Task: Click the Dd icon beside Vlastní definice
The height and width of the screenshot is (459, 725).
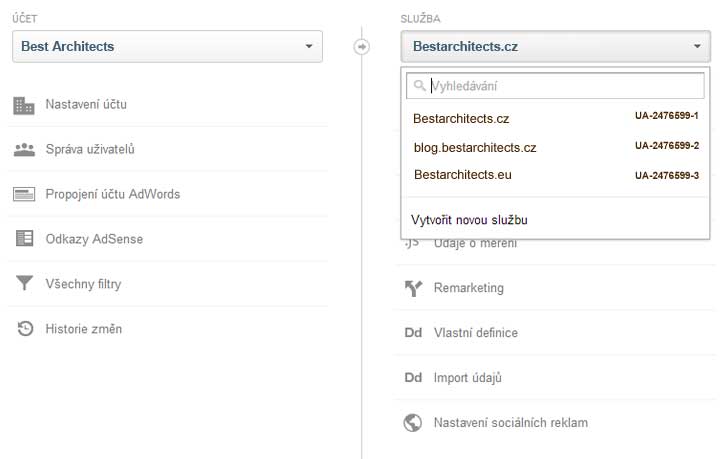Action: (x=413, y=333)
